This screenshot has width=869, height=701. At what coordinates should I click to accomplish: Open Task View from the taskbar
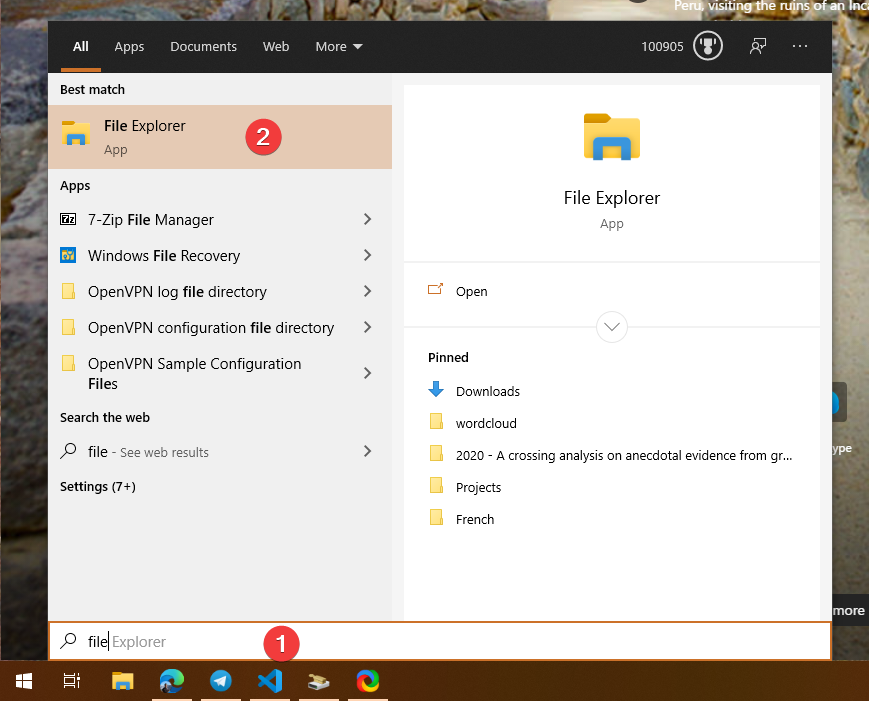[x=72, y=681]
